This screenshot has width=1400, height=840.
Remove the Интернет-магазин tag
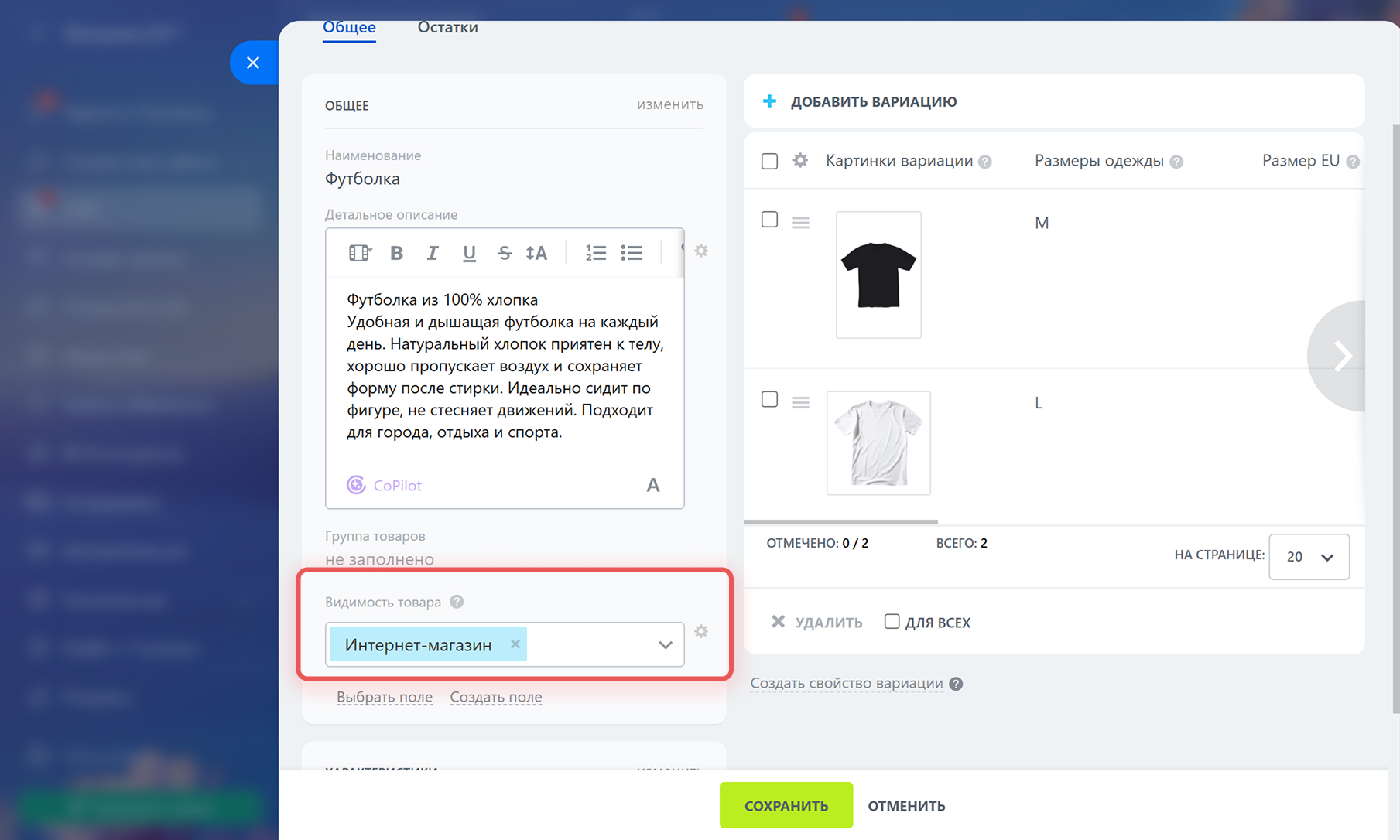[515, 644]
